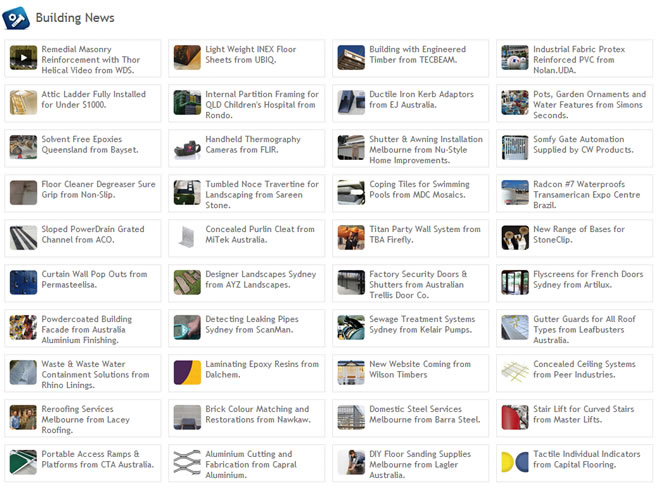656x488 pixels.
Task: Open Radcon #7 Waterproofs Transamerican Expo Centre
Action: (x=587, y=195)
